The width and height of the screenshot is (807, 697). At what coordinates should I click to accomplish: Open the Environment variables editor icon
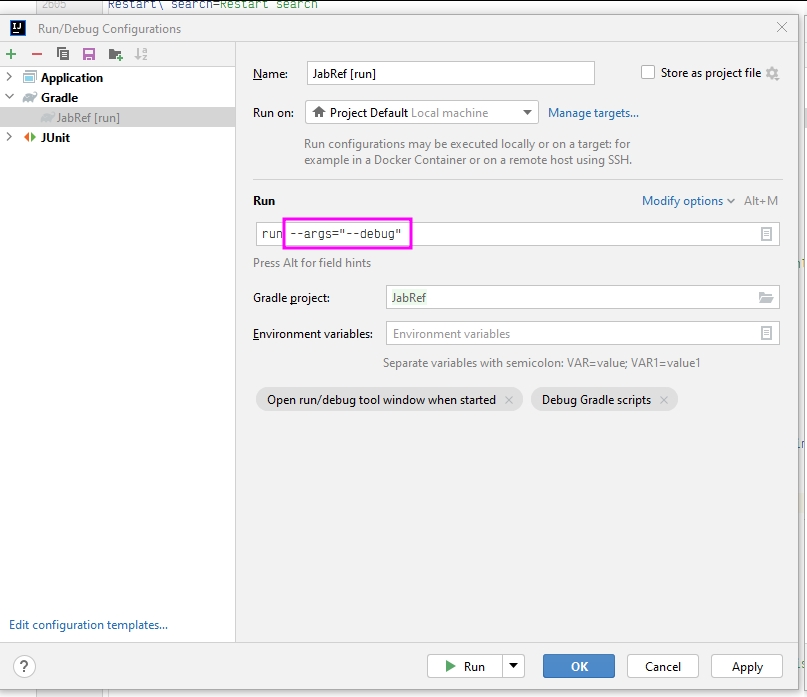tap(766, 334)
